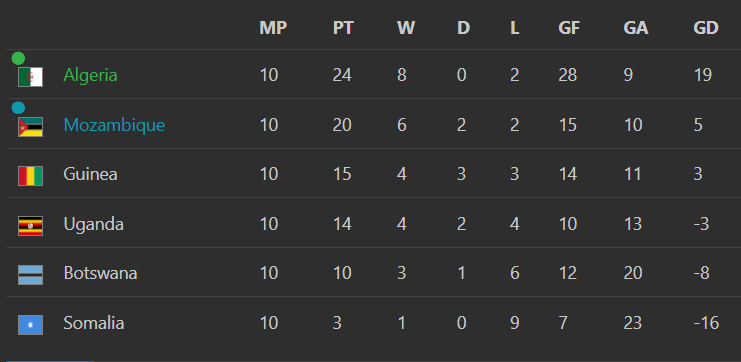Click the Somalia flag icon
The width and height of the screenshot is (741, 362).
click(x=30, y=325)
